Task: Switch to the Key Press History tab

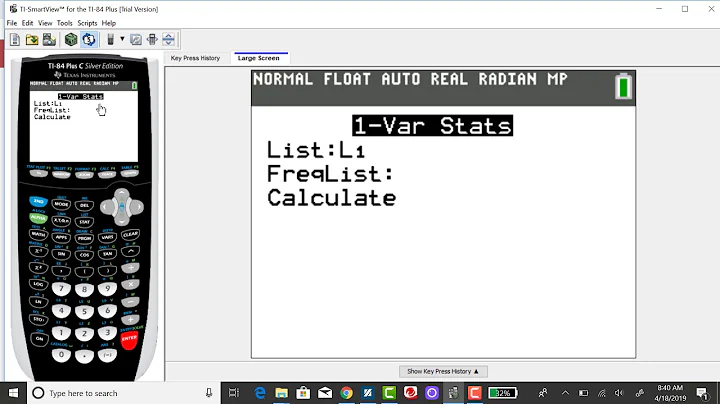Action: point(195,58)
